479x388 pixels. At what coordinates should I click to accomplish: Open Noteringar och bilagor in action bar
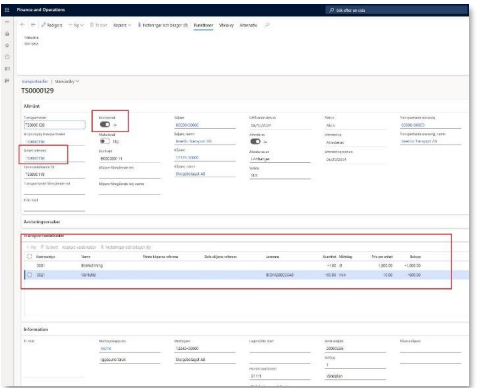pos(163,25)
